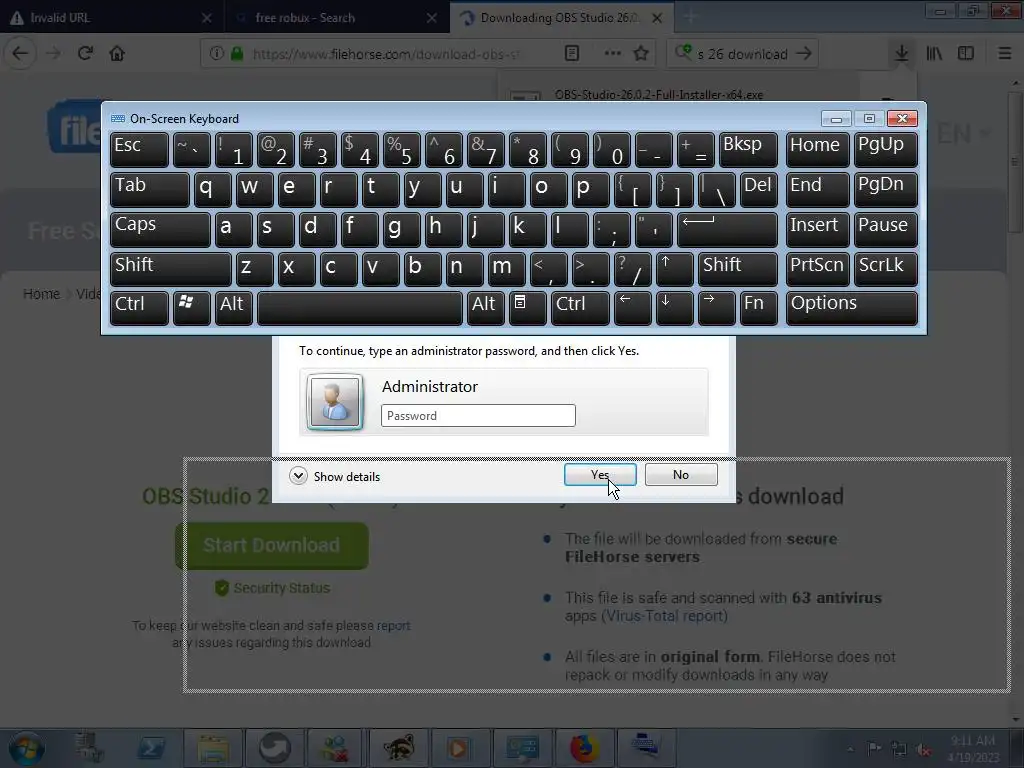The image size is (1024, 768).
Task: Tap the PgDn key on On-Screen Keyboard
Action: 885,189
